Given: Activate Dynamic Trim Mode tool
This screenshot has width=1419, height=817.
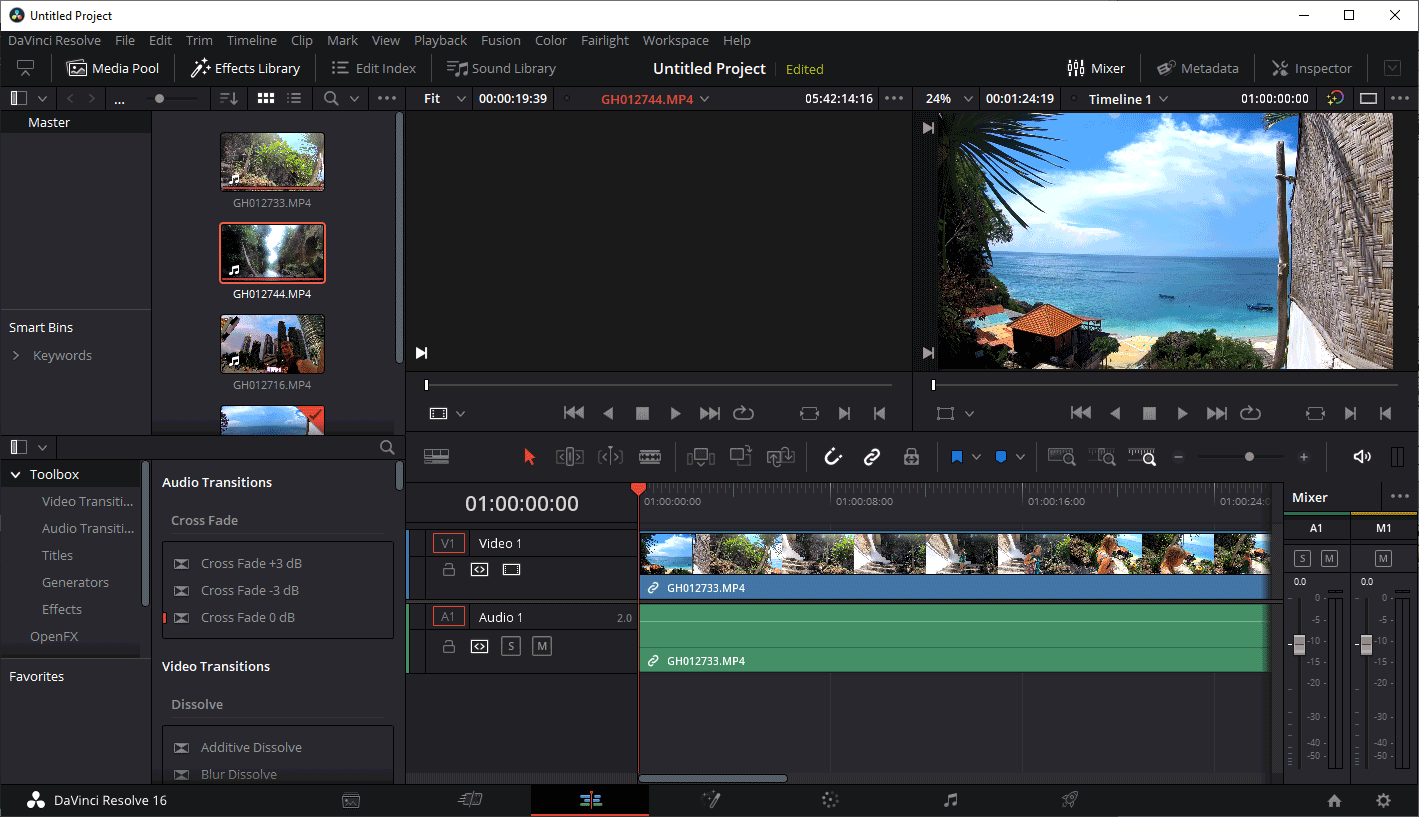Looking at the screenshot, I should [x=610, y=457].
